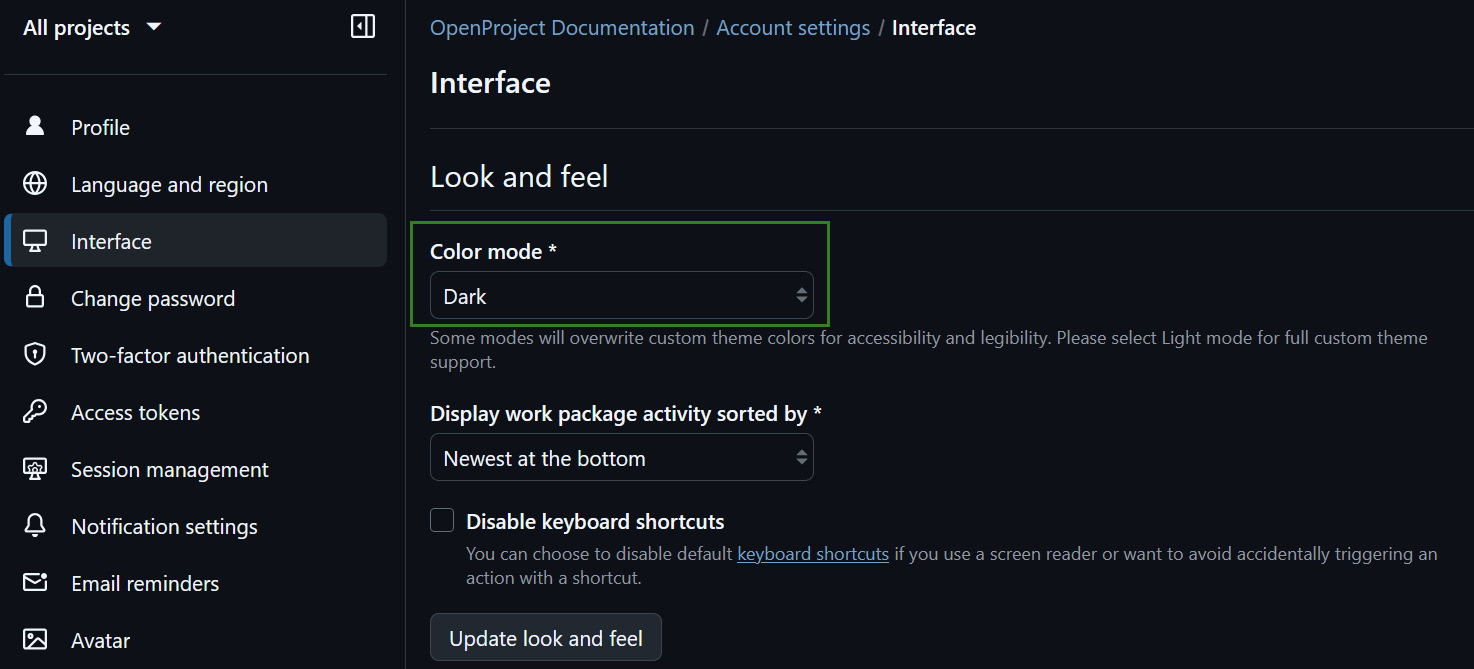This screenshot has height=669, width=1474.
Task: Collapse the sidebar using the panel icon
Action: point(362,26)
